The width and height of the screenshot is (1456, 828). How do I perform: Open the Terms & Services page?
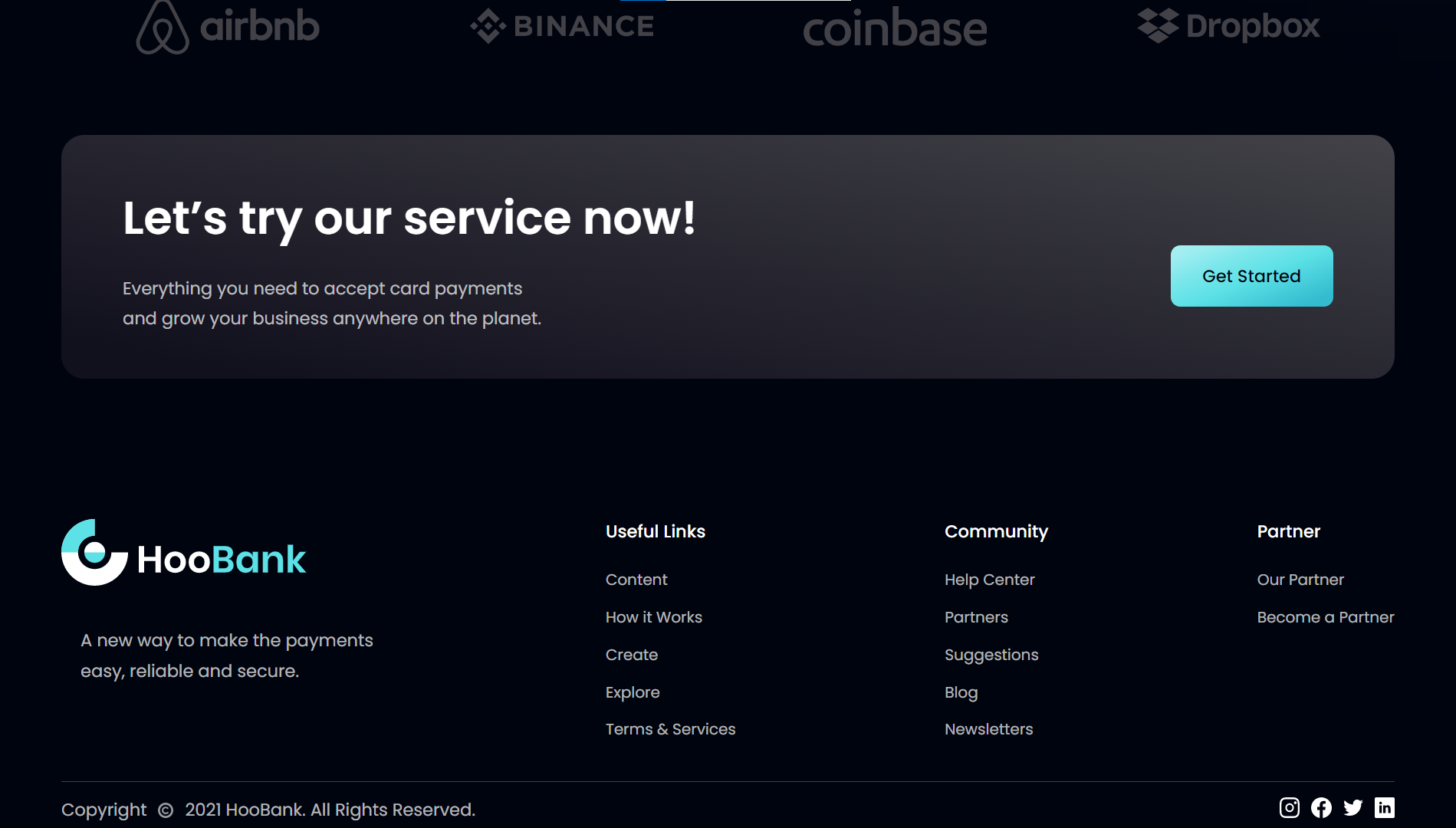(x=670, y=729)
